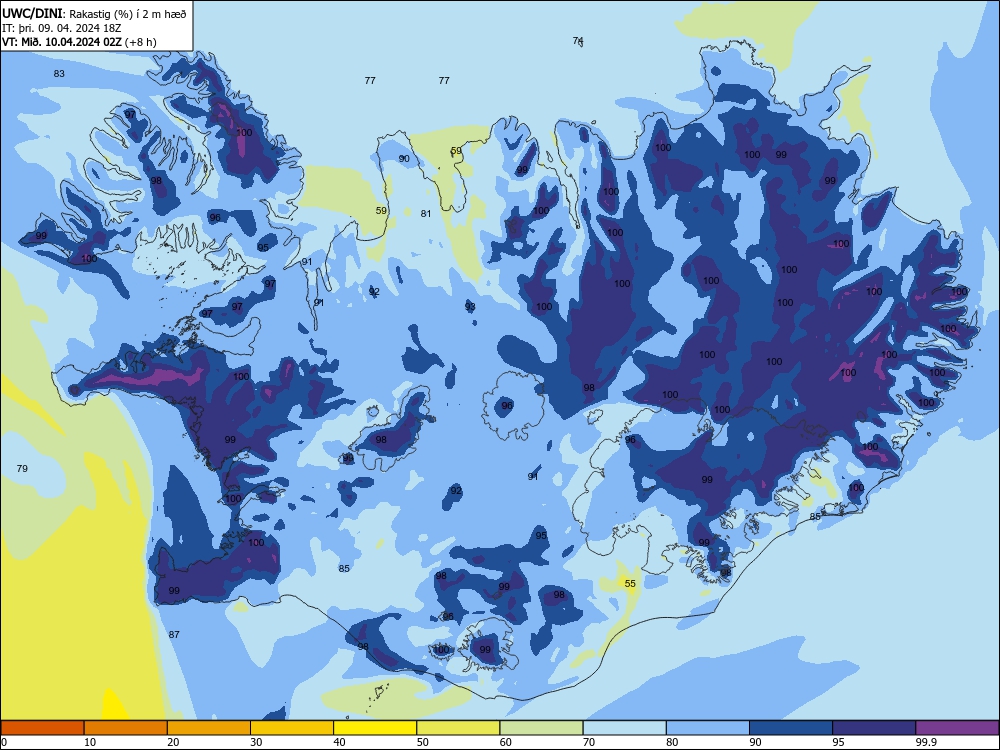Click the orange 10–20 legend color band
The image size is (1000, 750).
[126, 728]
